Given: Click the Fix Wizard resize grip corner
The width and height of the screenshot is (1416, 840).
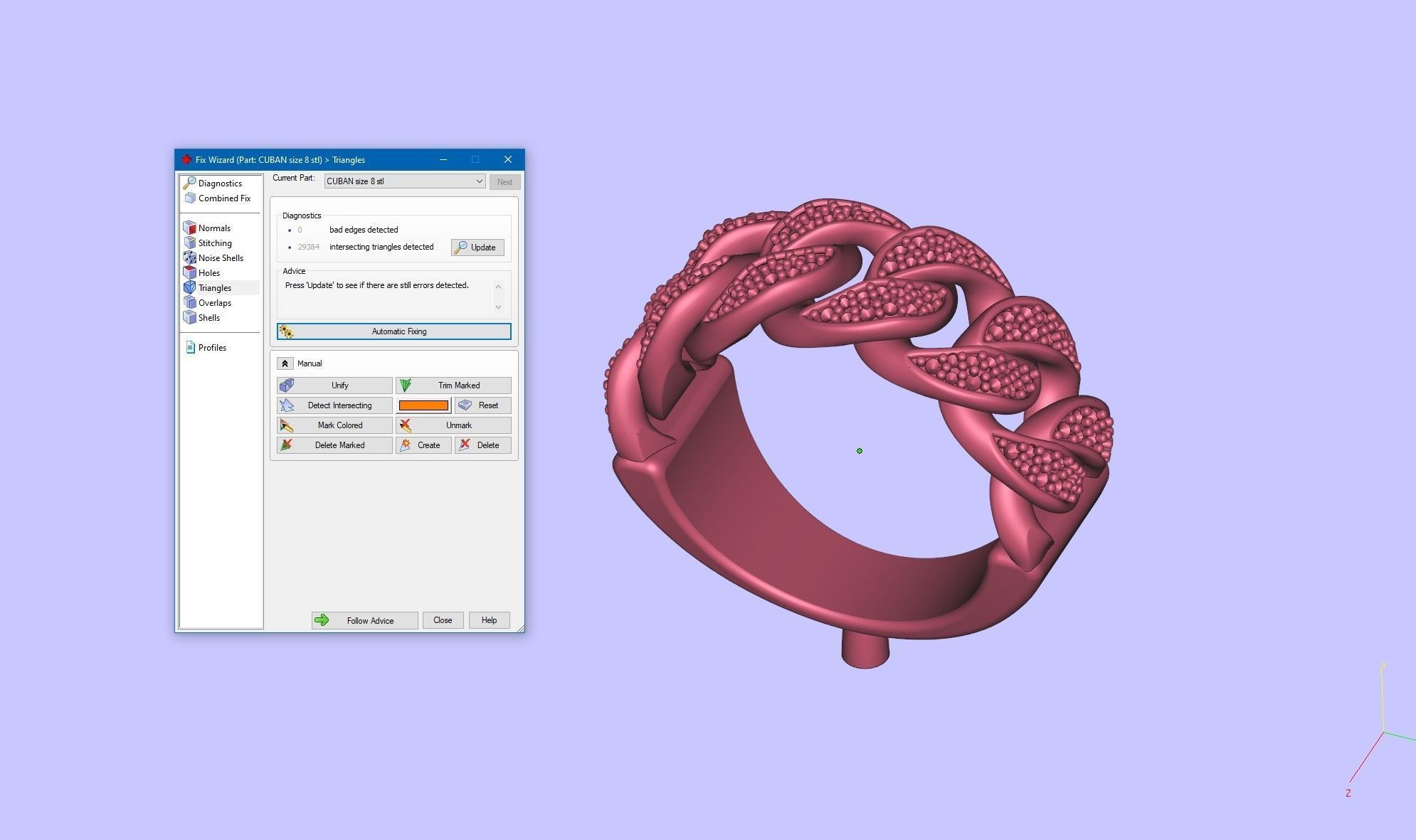Looking at the screenshot, I should coord(520,628).
